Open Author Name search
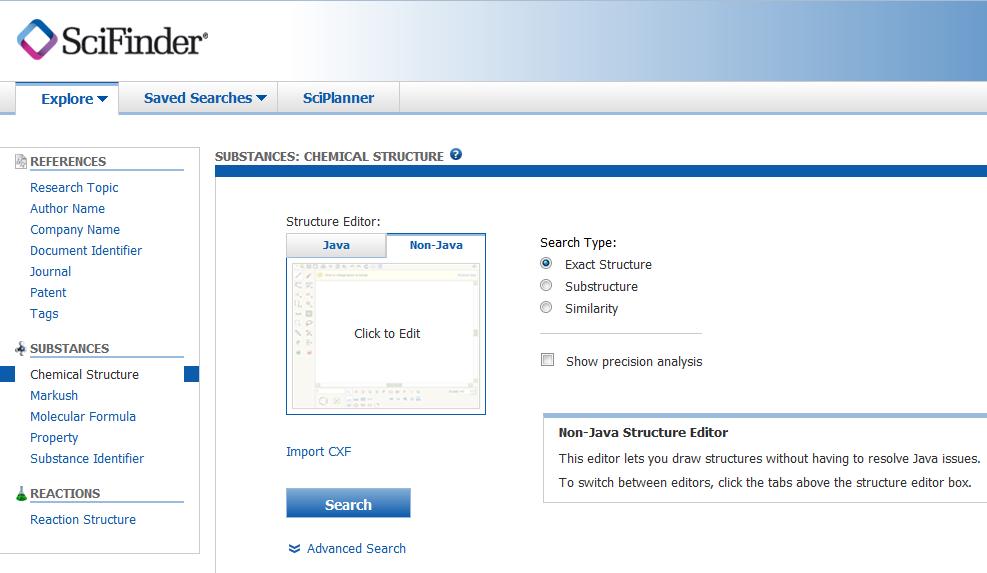 67,208
